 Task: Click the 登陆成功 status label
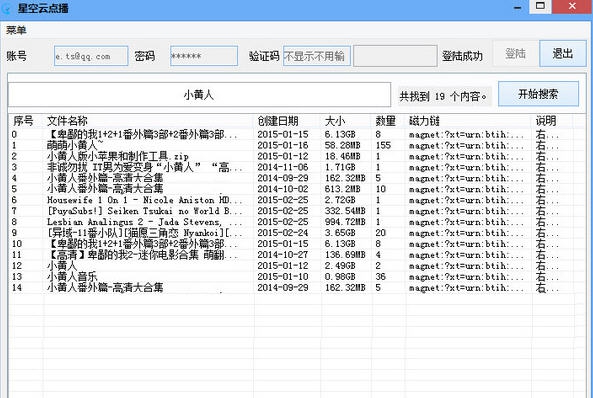(x=462, y=56)
